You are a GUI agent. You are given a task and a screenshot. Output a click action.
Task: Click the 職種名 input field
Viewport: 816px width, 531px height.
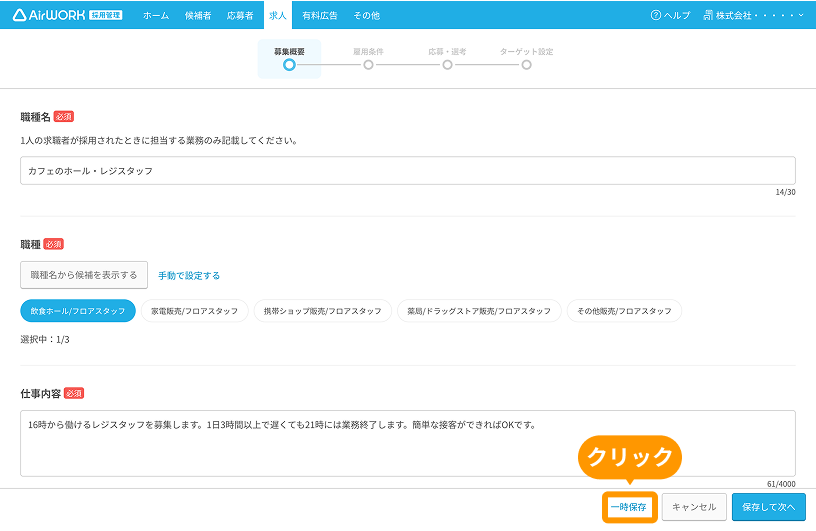(408, 171)
